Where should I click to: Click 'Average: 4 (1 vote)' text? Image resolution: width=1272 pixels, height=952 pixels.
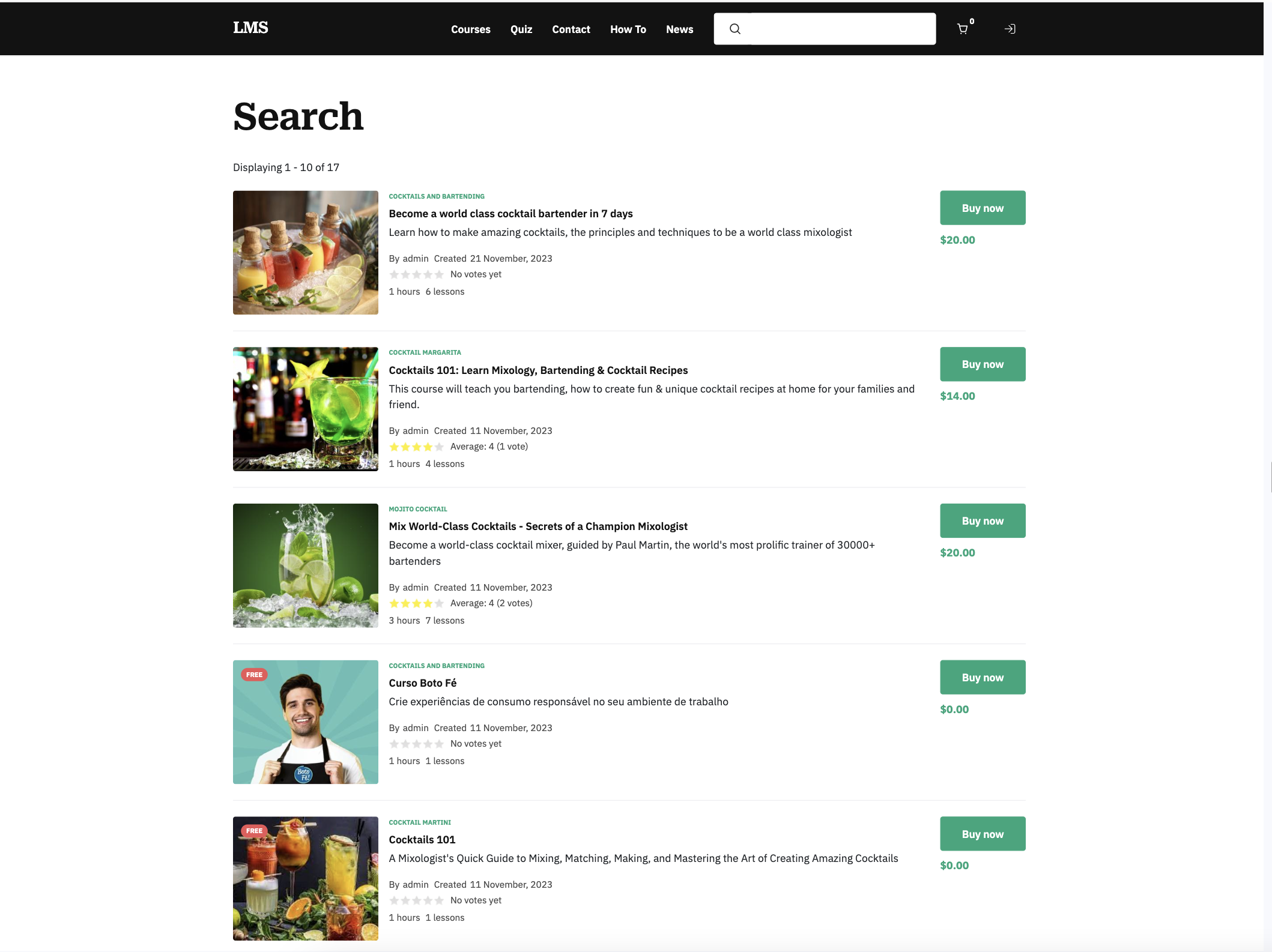[489, 447]
